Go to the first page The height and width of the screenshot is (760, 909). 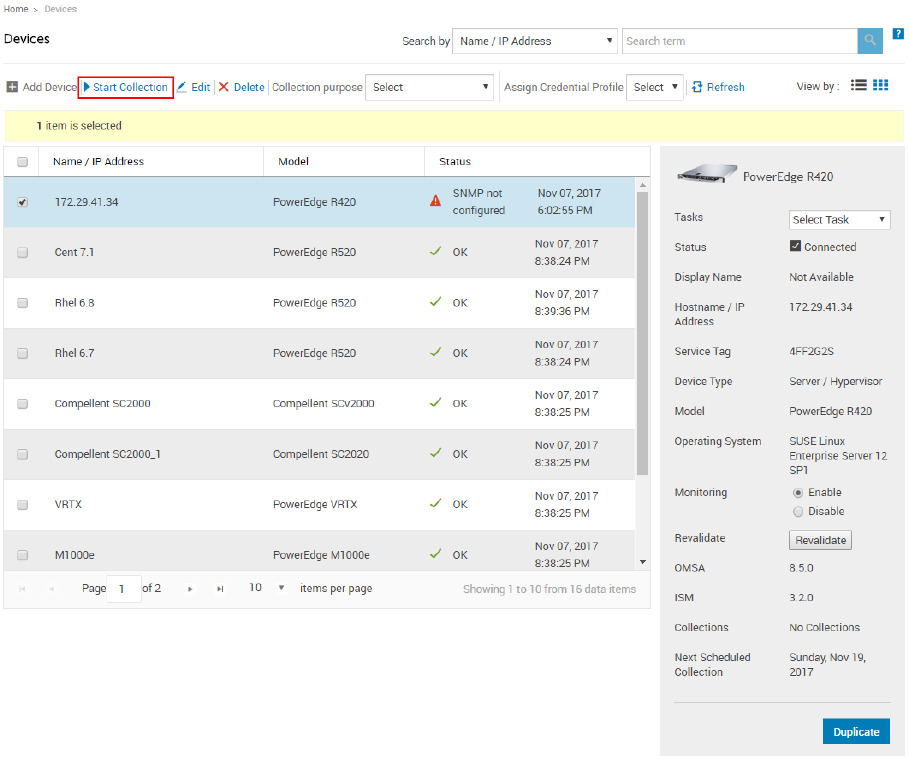[22, 589]
